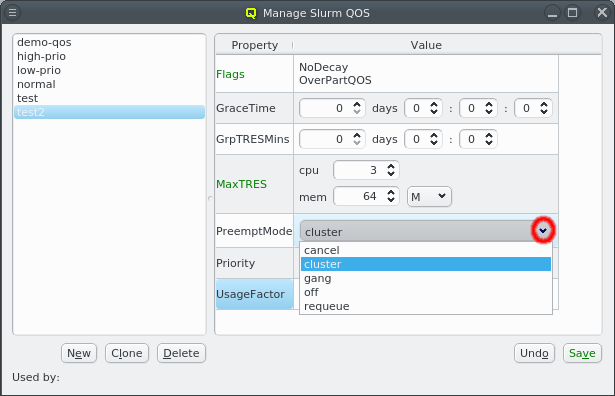Click the Property column header

tap(255, 45)
